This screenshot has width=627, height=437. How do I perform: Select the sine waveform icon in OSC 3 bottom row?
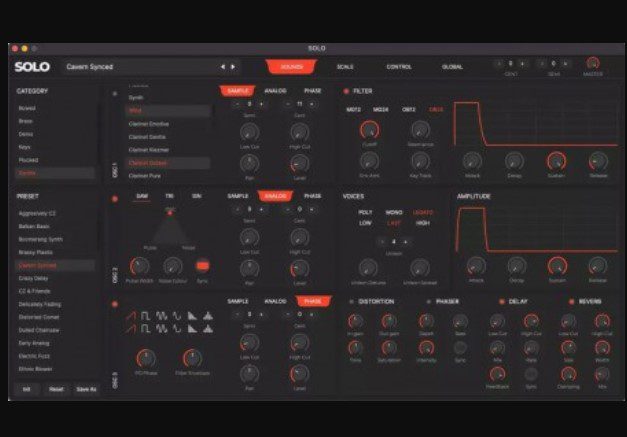pyautogui.click(x=177, y=329)
